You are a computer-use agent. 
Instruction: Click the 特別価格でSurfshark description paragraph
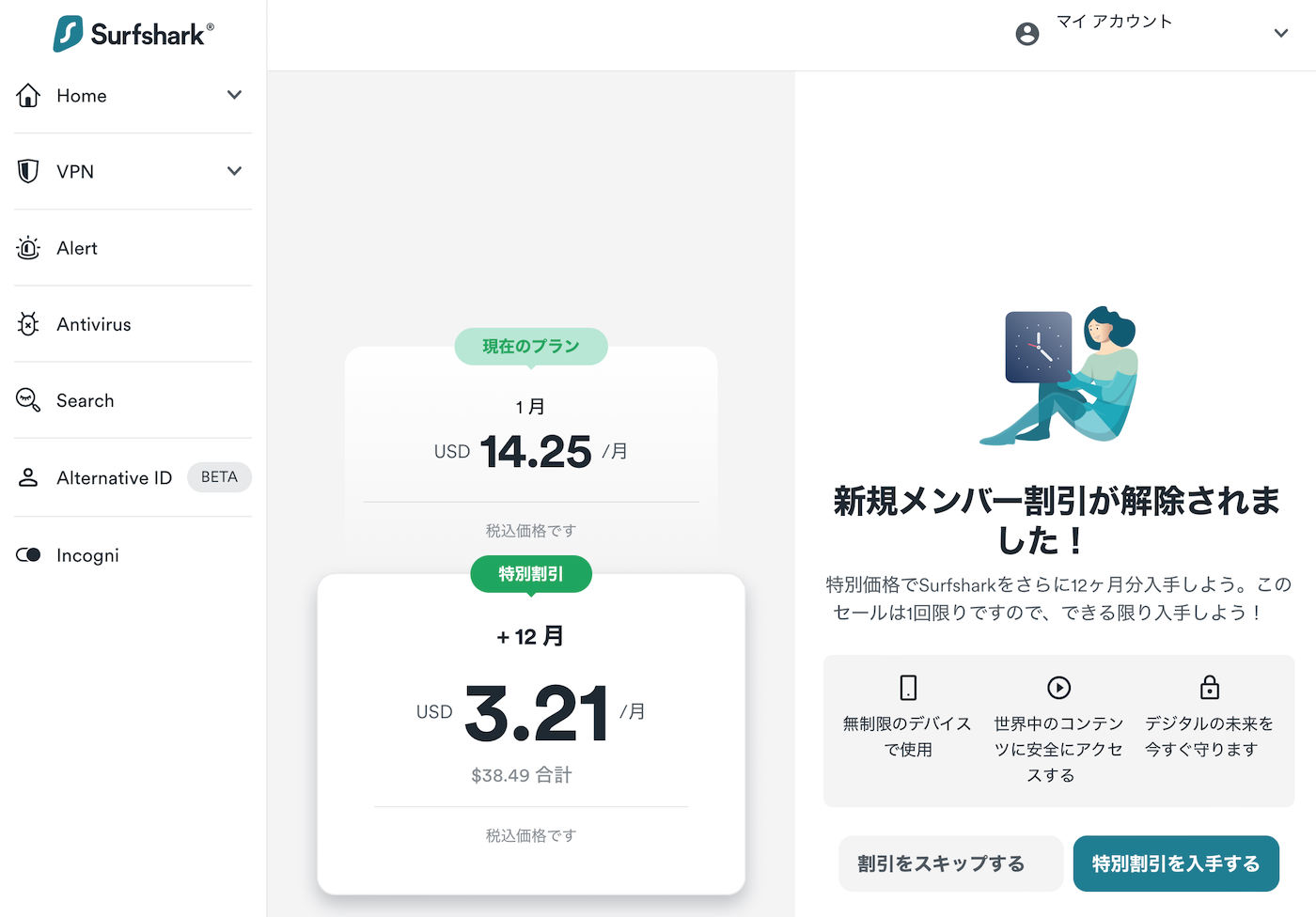(x=1058, y=598)
